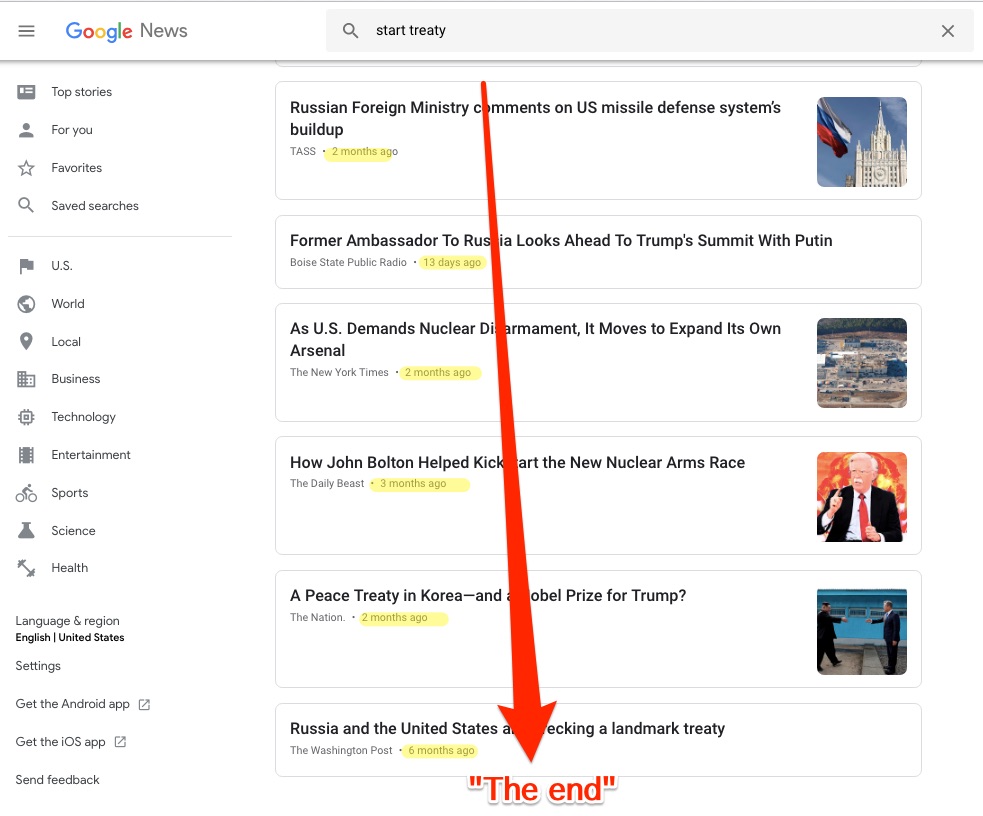
Task: Click Get the Android app link
Action: [73, 704]
